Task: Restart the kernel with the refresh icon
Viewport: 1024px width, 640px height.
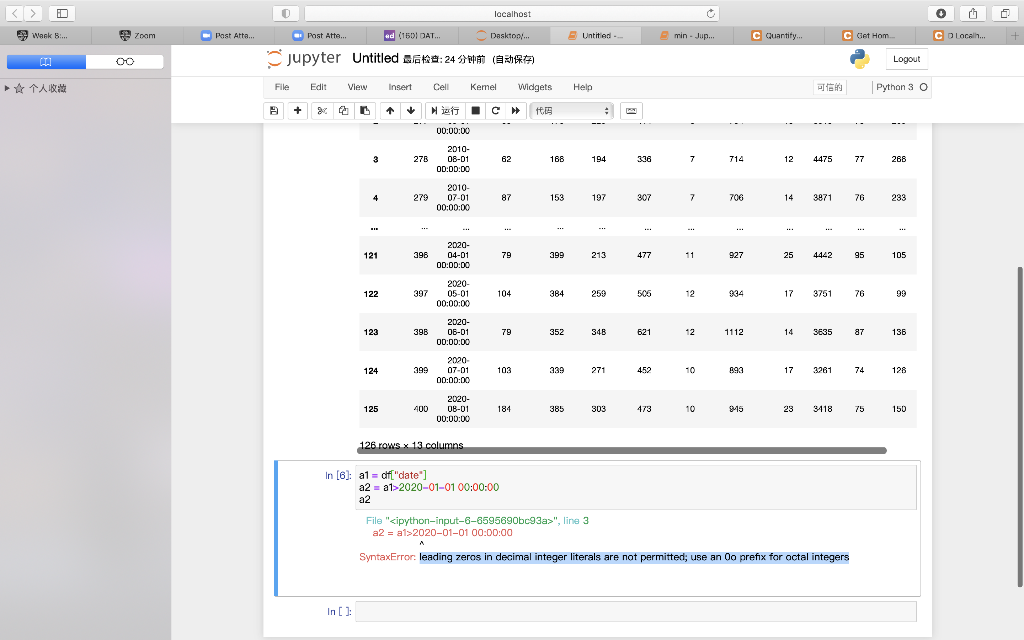Action: [496, 110]
